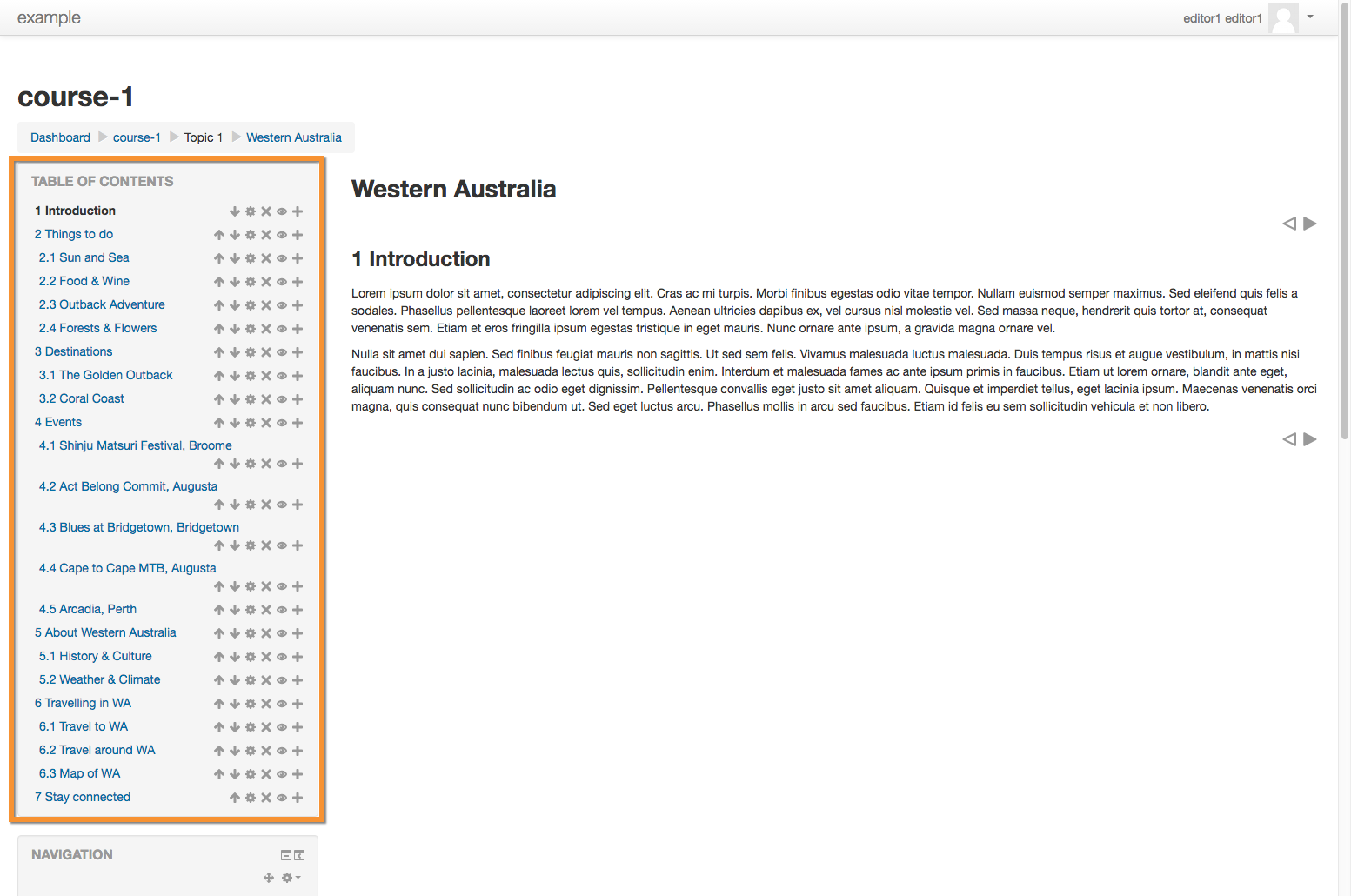Hide the 6.2 Travel around WA chapter
The height and width of the screenshot is (896, 1351).
point(282,751)
